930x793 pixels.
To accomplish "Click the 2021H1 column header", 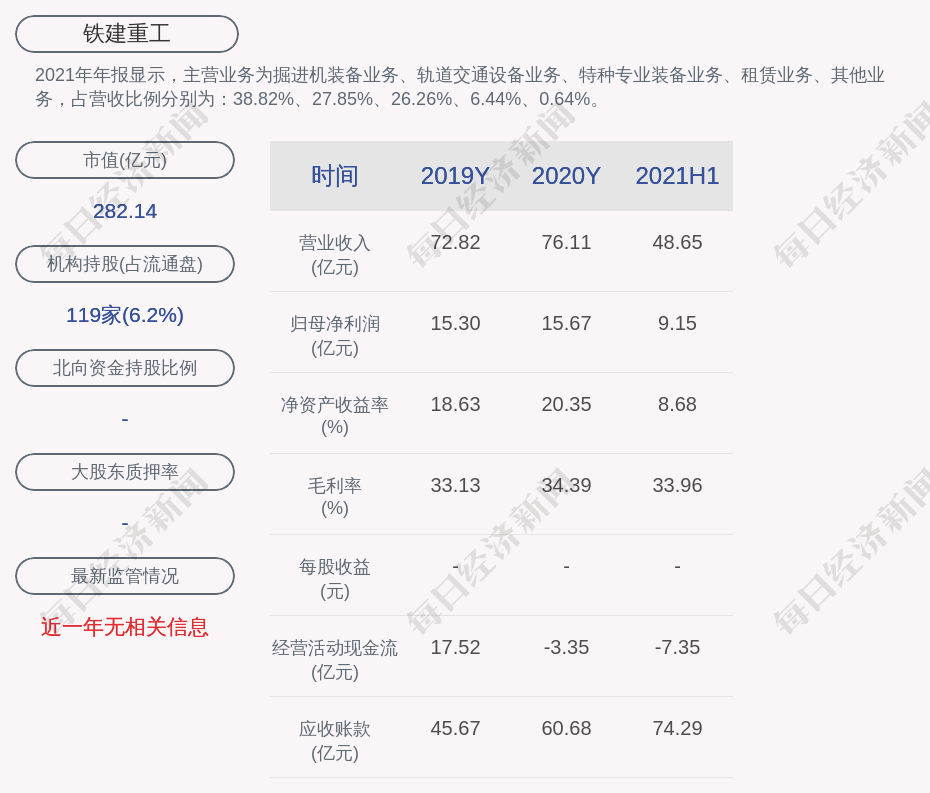I will pyautogui.click(x=677, y=176).
